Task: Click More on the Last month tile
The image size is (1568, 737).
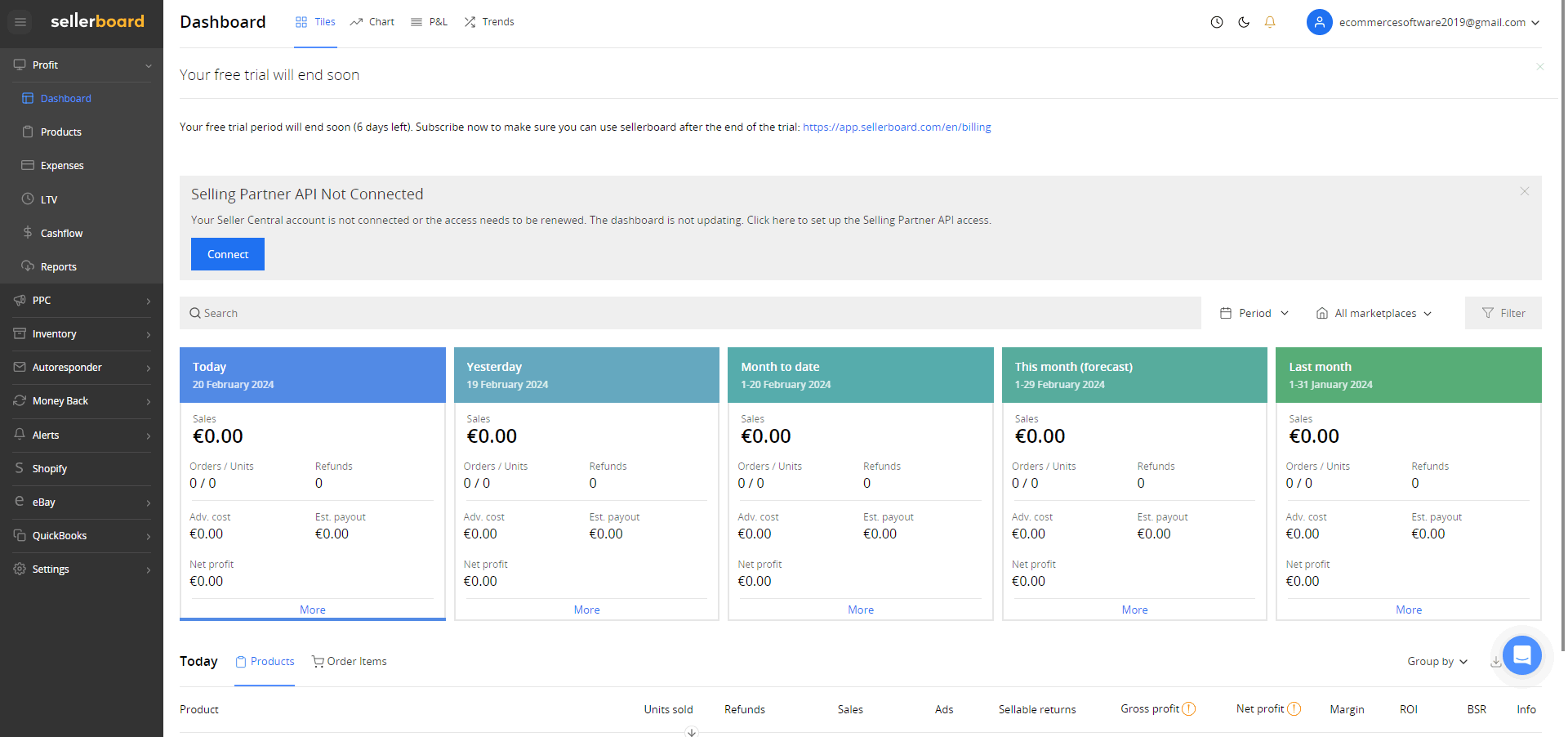Action: point(1409,610)
